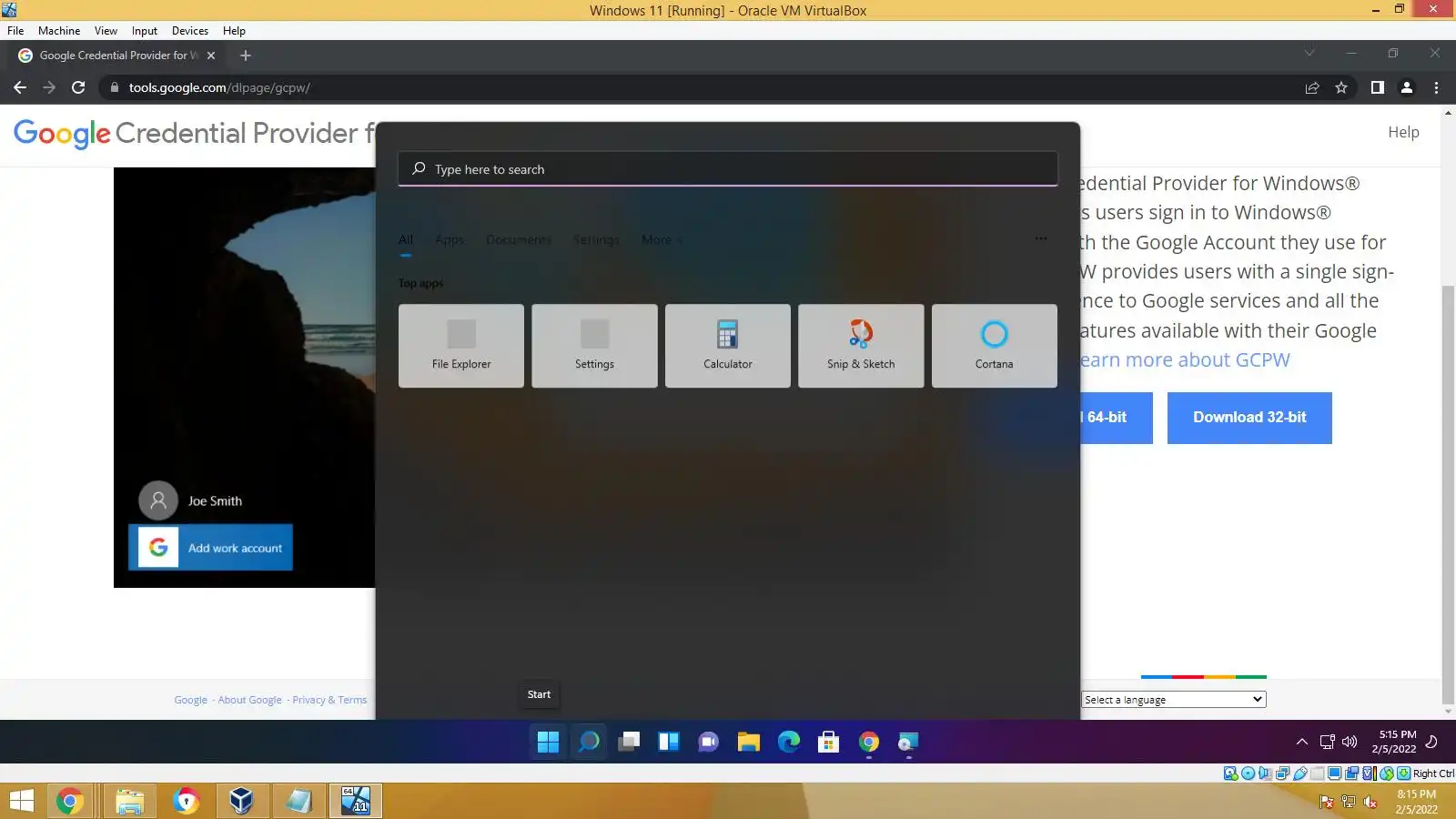Open a new Chrome tab
The image size is (1456, 819).
pyautogui.click(x=246, y=56)
